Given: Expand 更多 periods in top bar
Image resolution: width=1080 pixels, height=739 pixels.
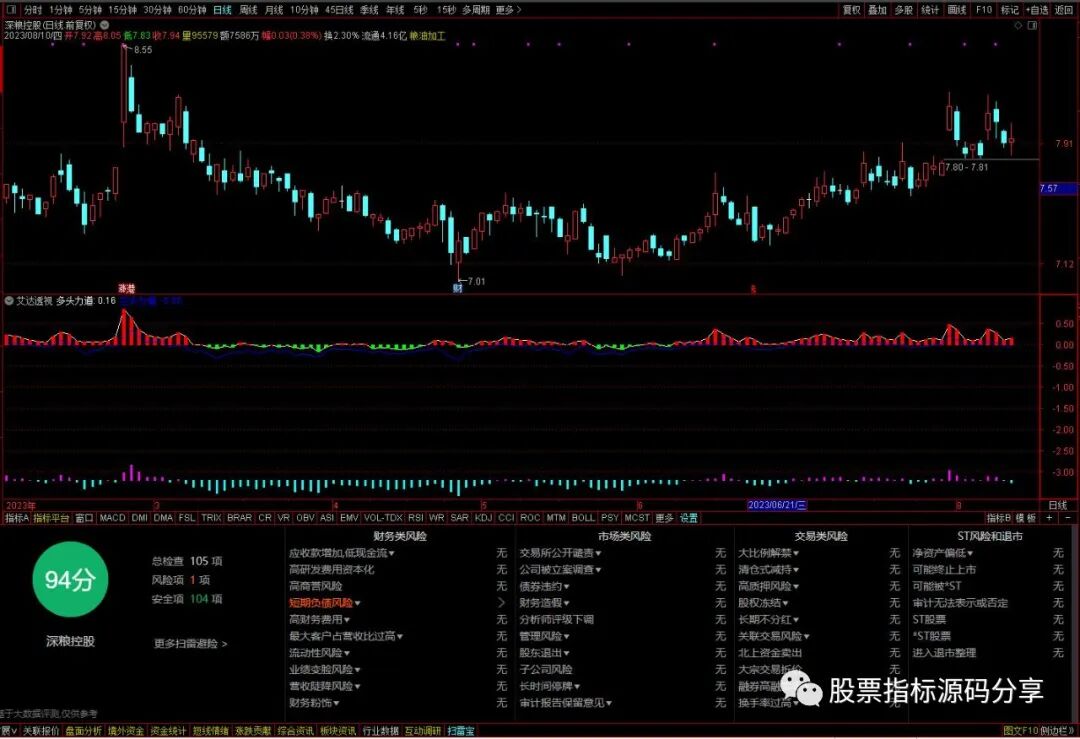Looking at the screenshot, I should (508, 10).
